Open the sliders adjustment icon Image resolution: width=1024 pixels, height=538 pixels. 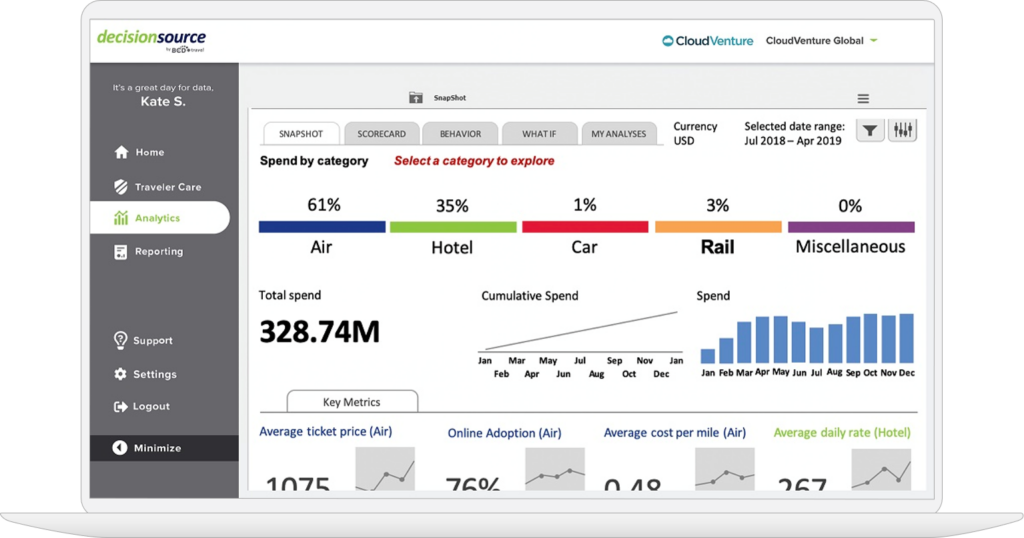(903, 131)
